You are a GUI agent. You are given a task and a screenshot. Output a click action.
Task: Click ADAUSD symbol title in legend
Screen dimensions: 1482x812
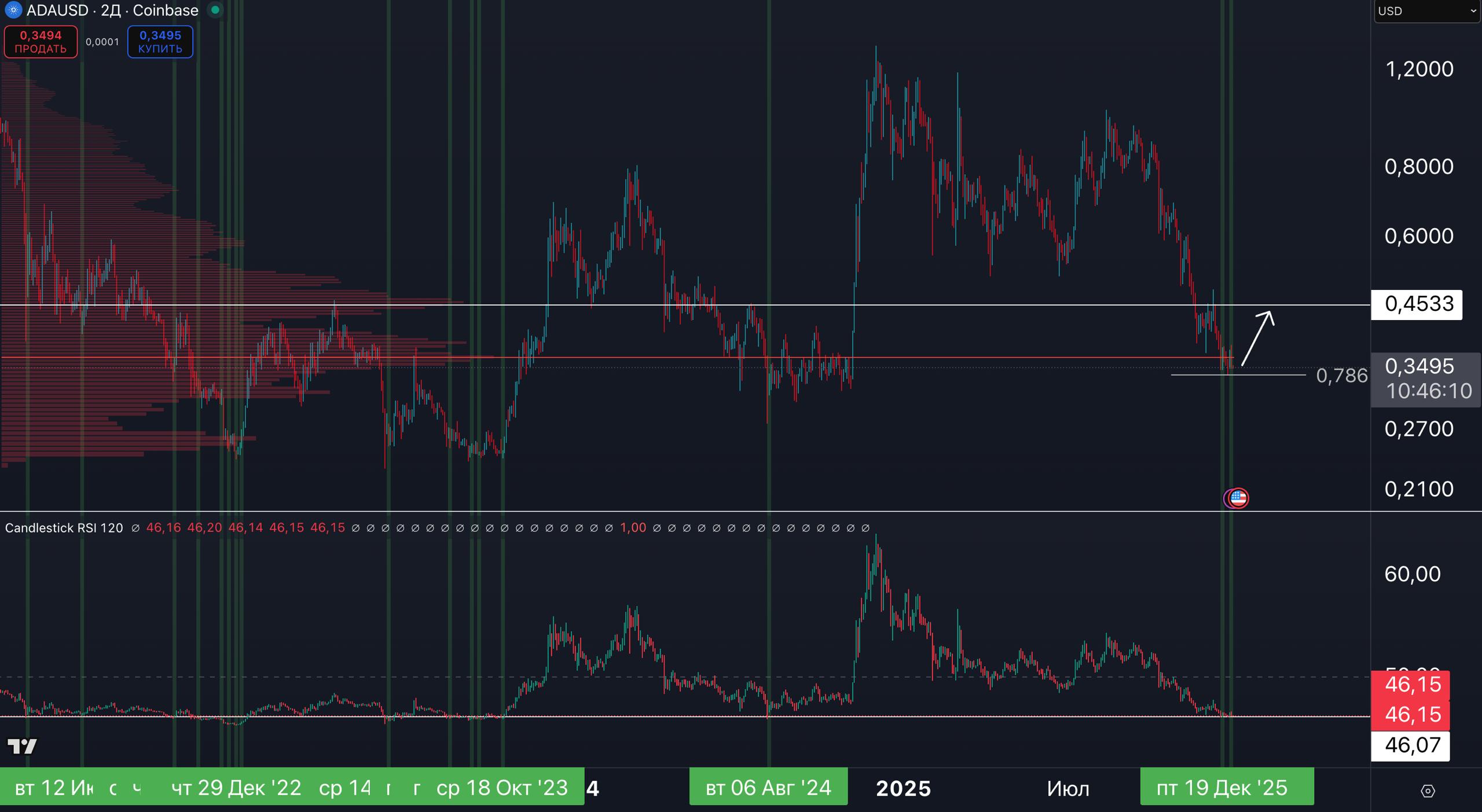pos(57,10)
